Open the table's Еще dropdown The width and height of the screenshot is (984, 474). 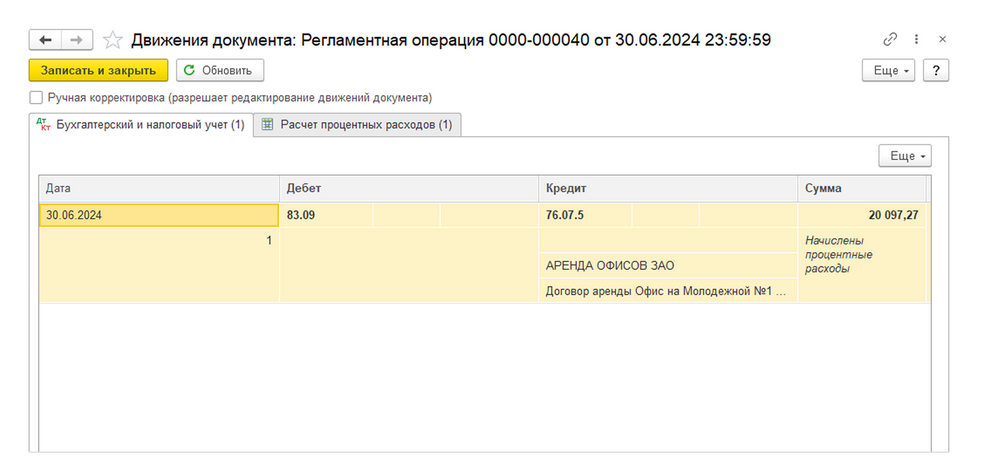click(904, 156)
